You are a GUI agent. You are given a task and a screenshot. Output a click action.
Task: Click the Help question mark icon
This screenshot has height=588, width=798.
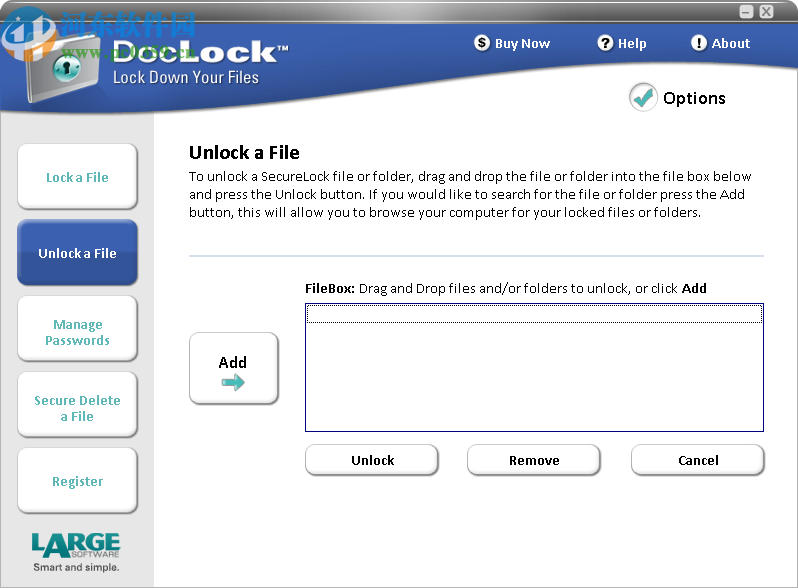point(605,43)
